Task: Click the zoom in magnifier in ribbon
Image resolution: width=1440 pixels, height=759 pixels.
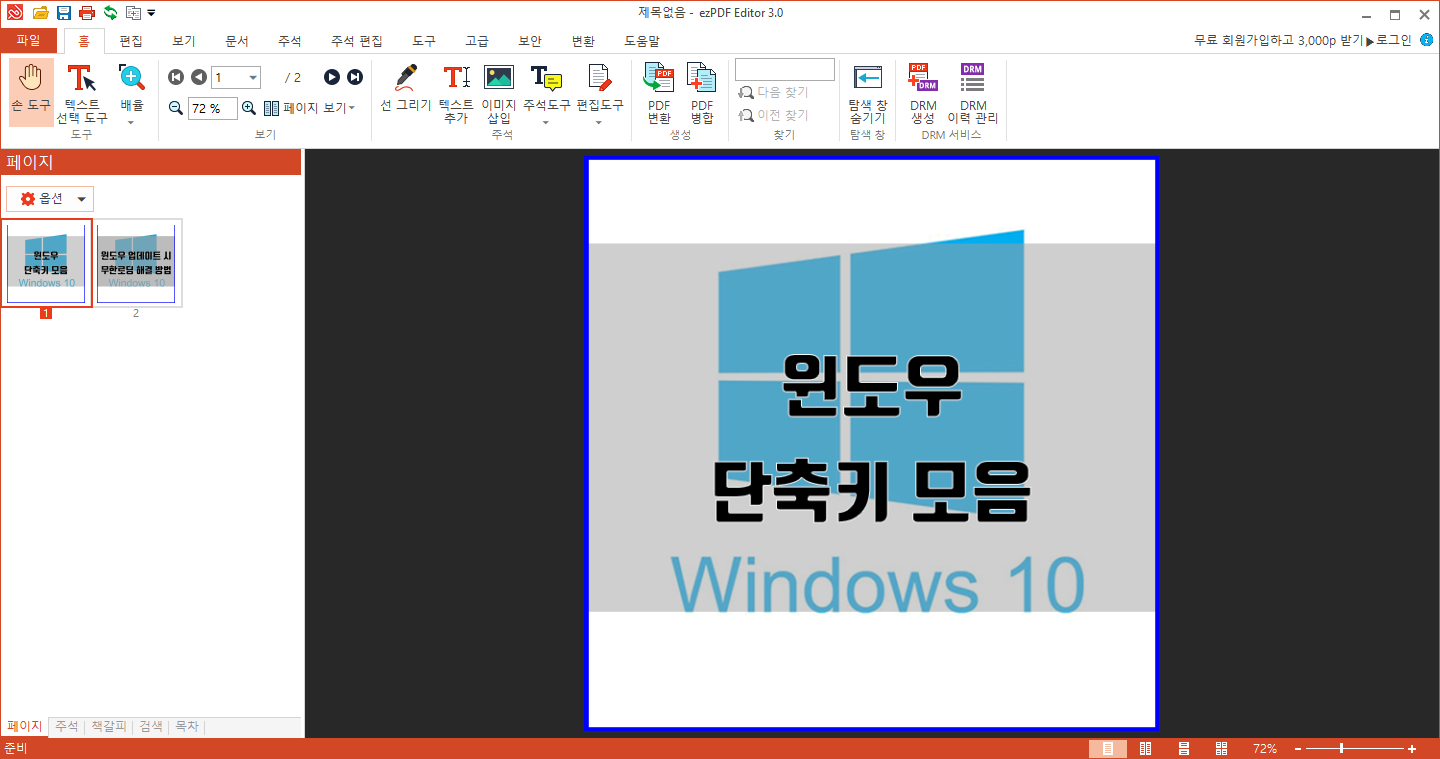Action: 249,108
